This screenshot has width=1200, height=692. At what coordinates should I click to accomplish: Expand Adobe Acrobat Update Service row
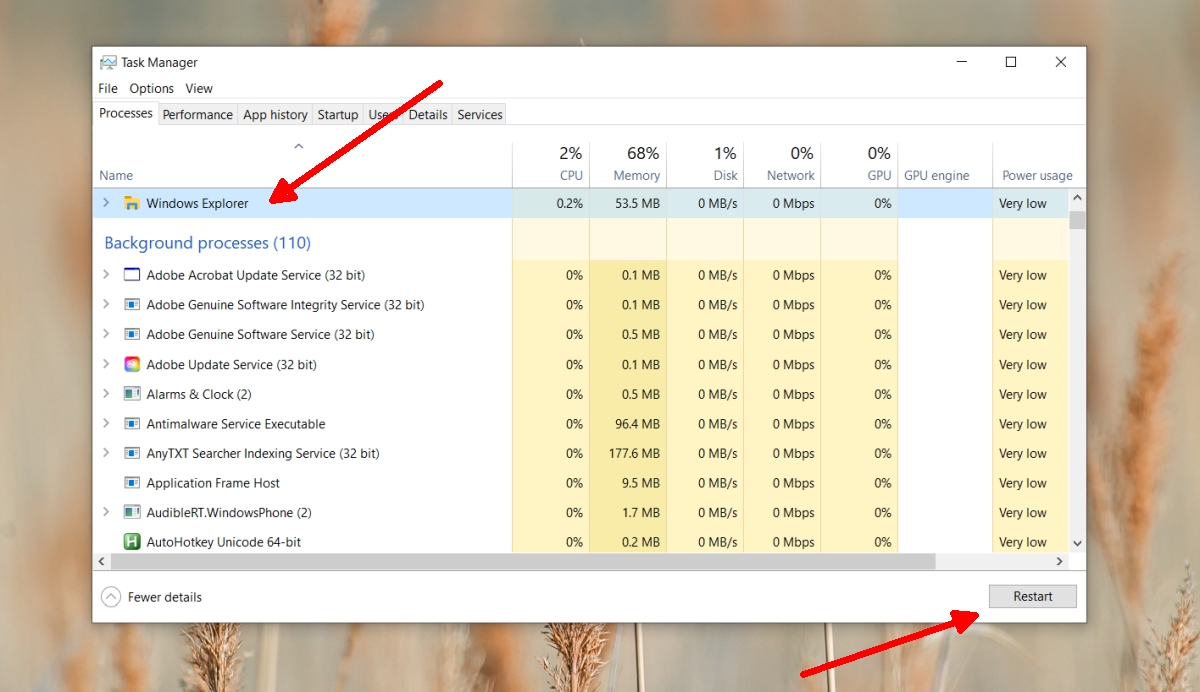pos(106,275)
